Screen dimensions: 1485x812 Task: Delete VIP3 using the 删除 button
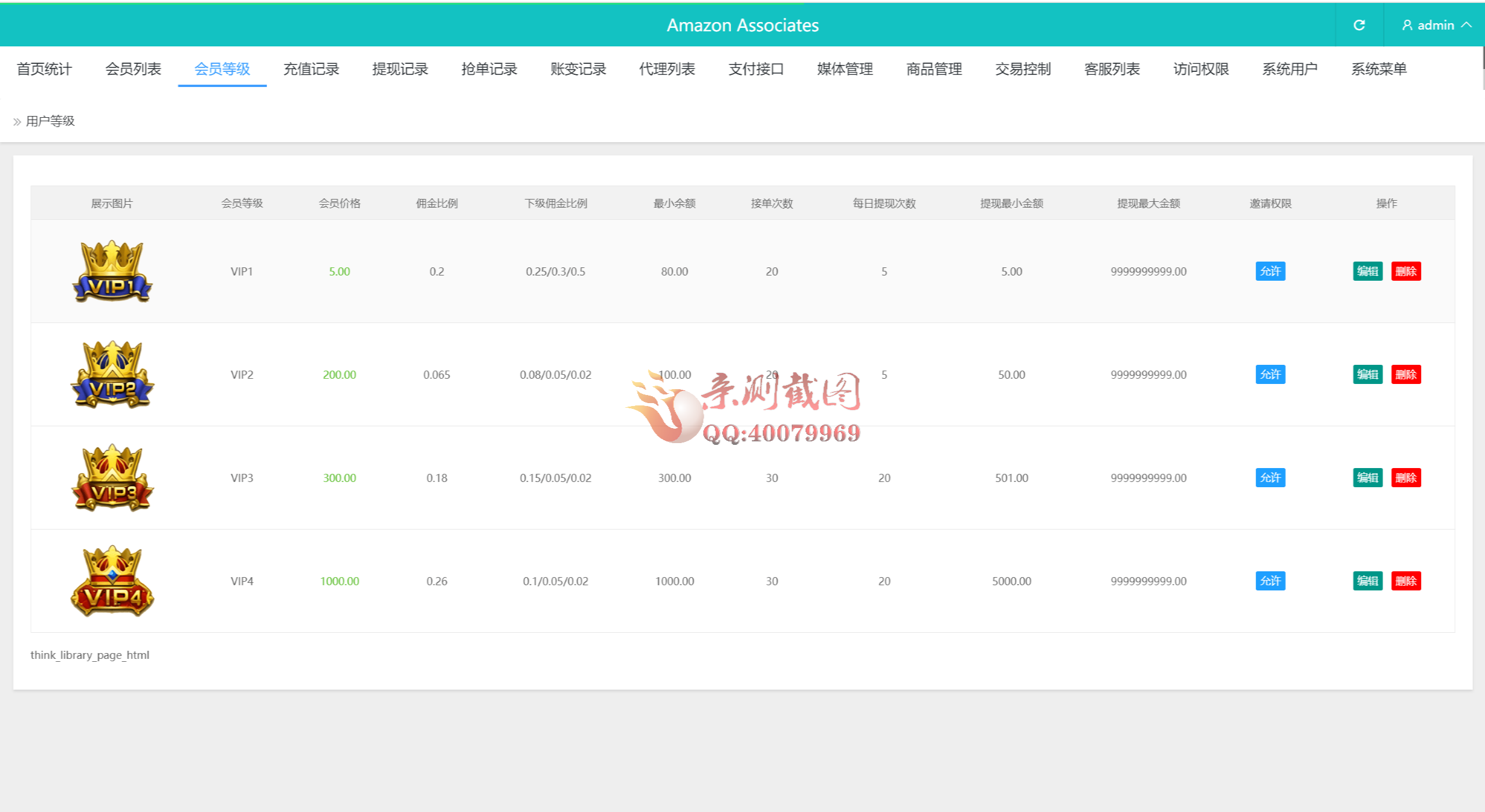(x=1406, y=477)
